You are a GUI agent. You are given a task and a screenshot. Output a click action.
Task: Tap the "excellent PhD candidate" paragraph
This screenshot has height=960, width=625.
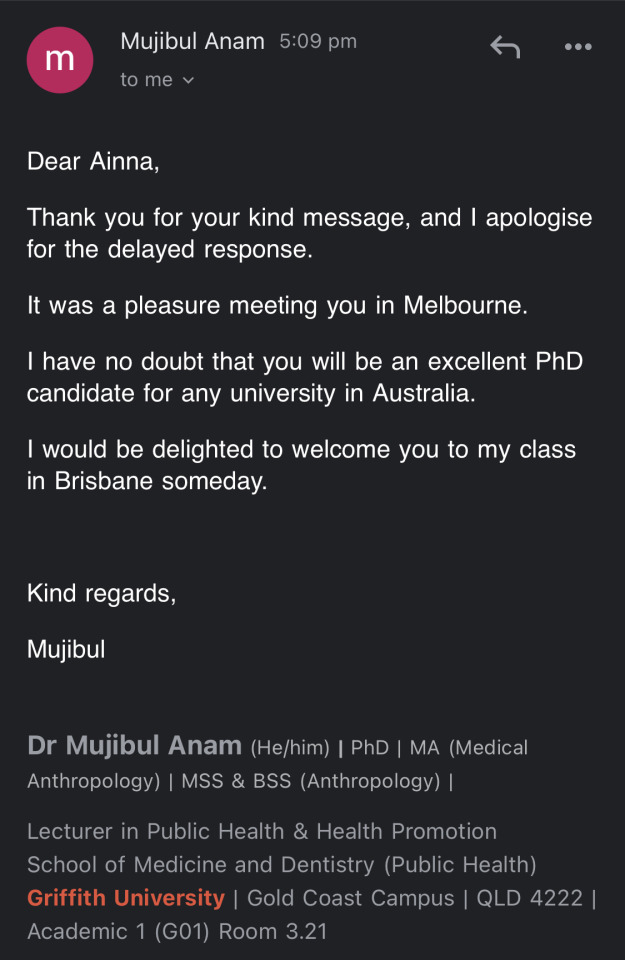point(304,377)
